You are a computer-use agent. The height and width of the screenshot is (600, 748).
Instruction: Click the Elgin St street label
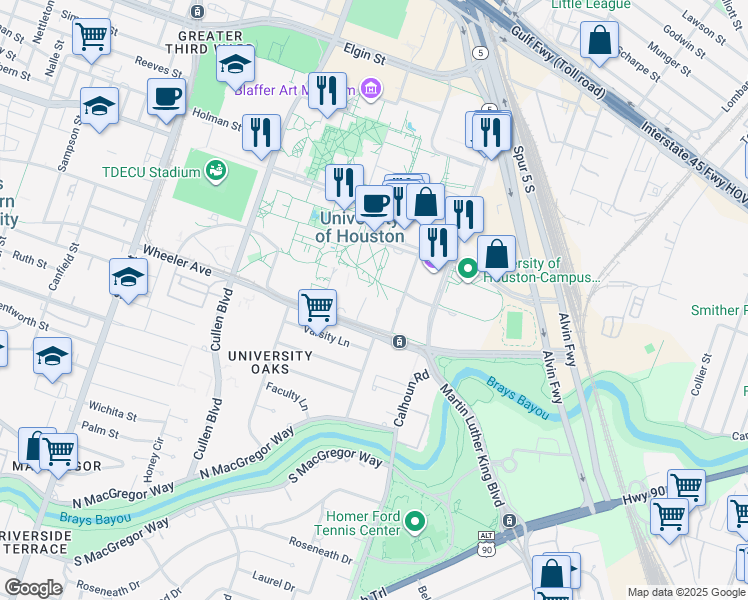364,53
